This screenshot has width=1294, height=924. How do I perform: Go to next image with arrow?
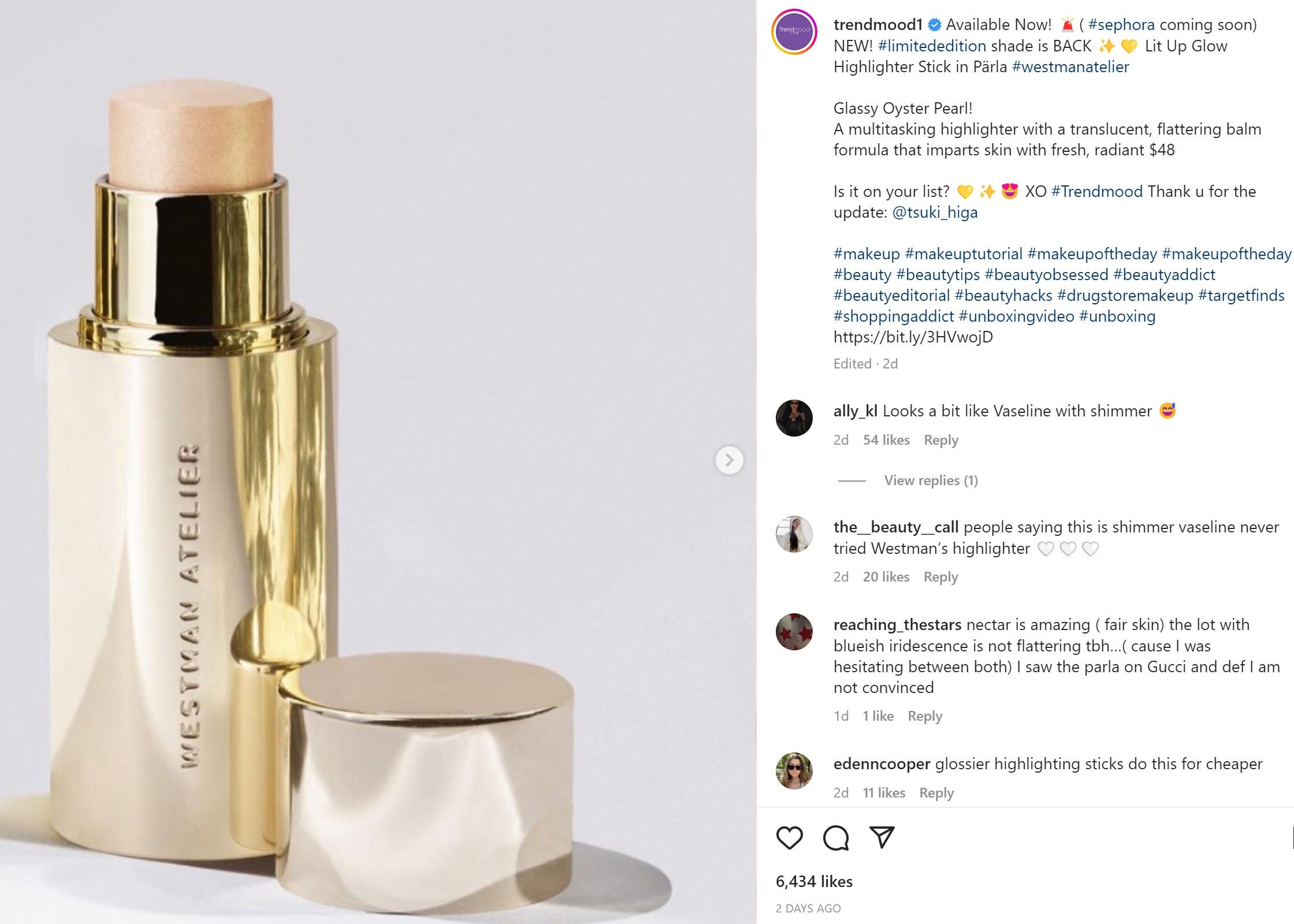point(729,460)
